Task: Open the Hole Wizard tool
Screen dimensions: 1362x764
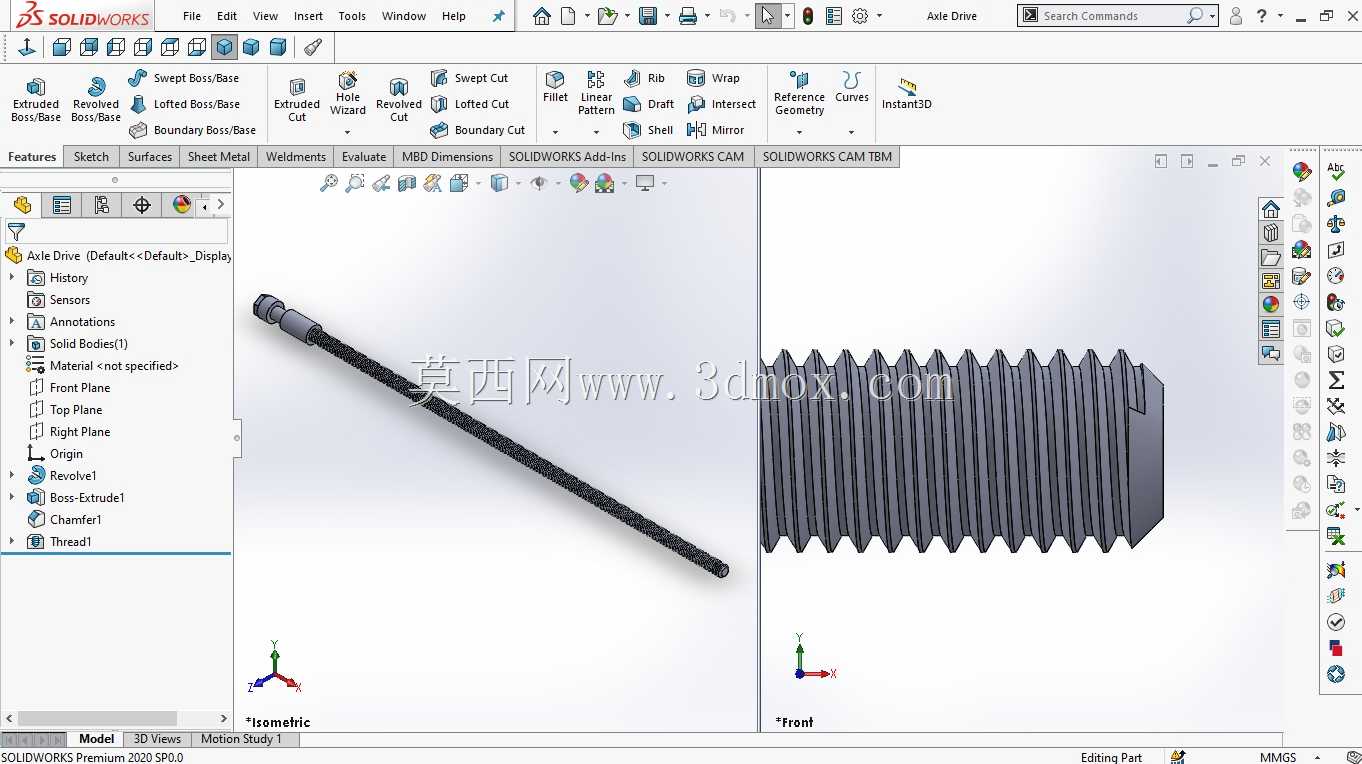Action: tap(348, 93)
